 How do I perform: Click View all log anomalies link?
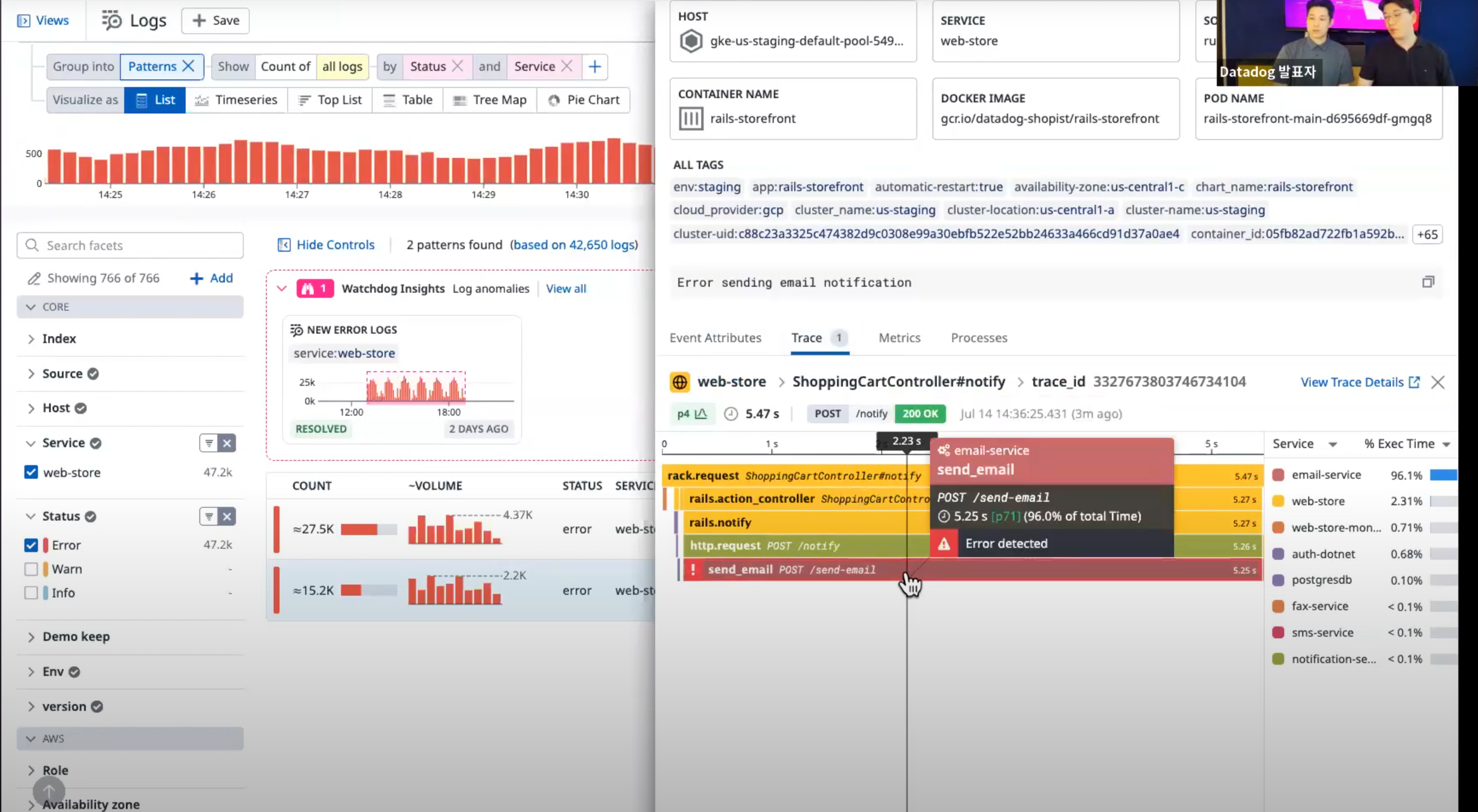(566, 288)
